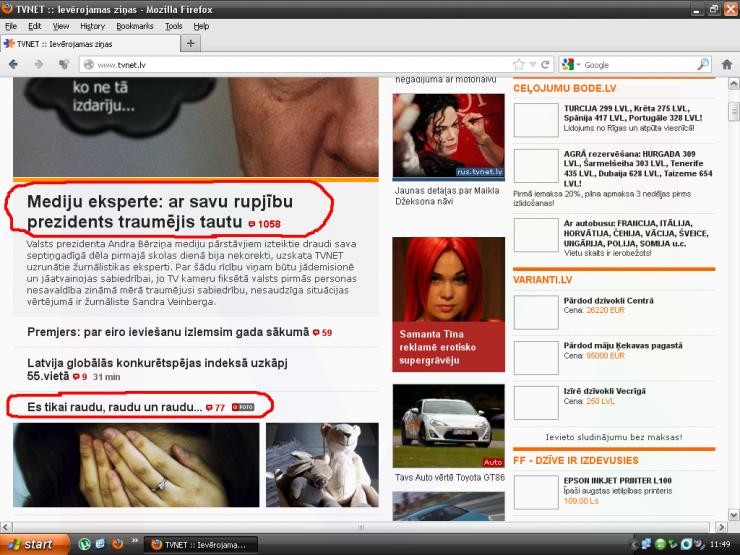Open the URL history dropdown arrow
740x555 pixels.
click(x=533, y=65)
